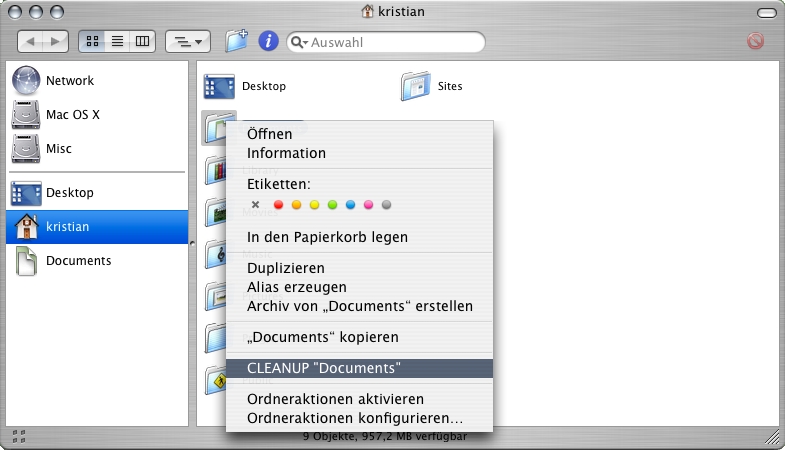Click the kristian window title proxy icon
The width and height of the screenshot is (785, 450).
coord(367,11)
